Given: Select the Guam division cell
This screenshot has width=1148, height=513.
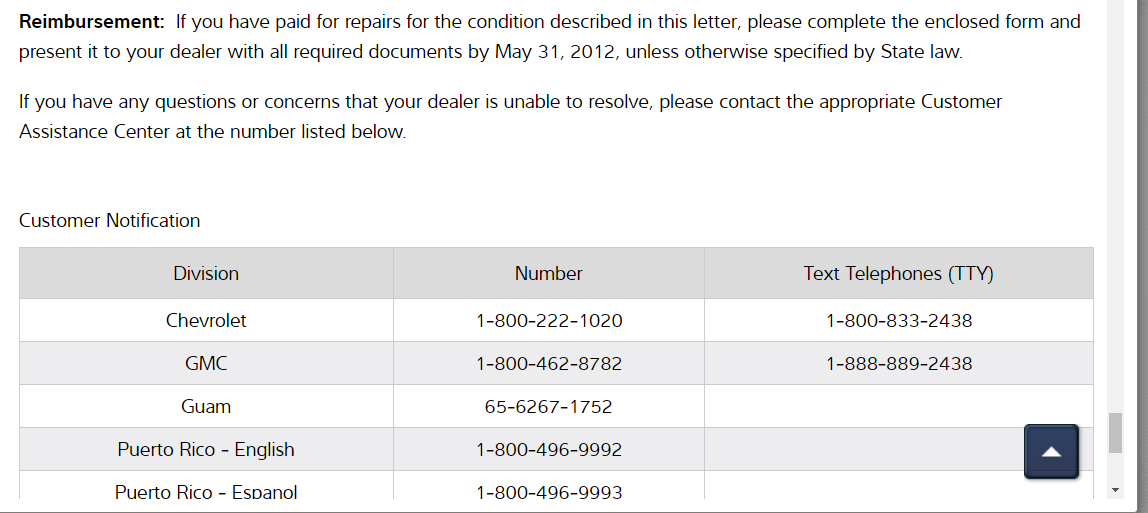Looking at the screenshot, I should click(206, 407).
